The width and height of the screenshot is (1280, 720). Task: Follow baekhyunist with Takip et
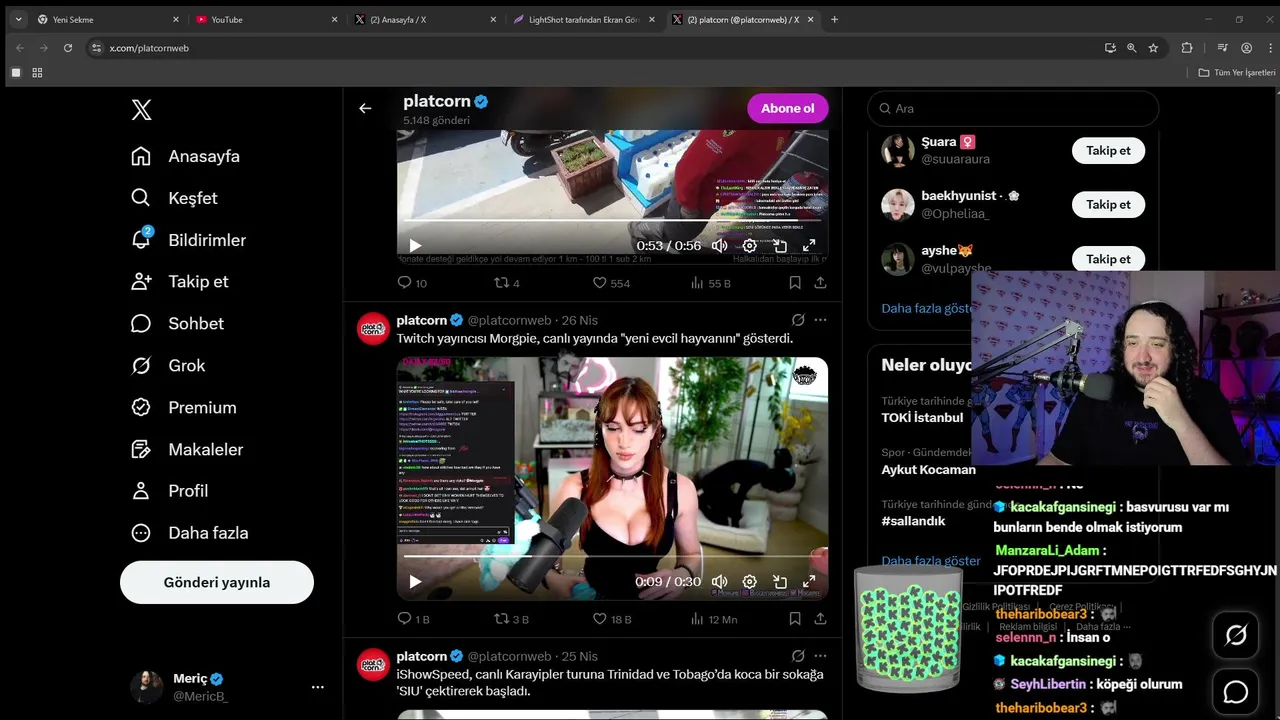[1108, 204]
